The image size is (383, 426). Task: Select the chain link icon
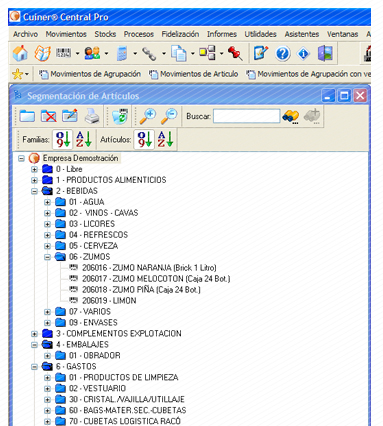tap(149, 54)
